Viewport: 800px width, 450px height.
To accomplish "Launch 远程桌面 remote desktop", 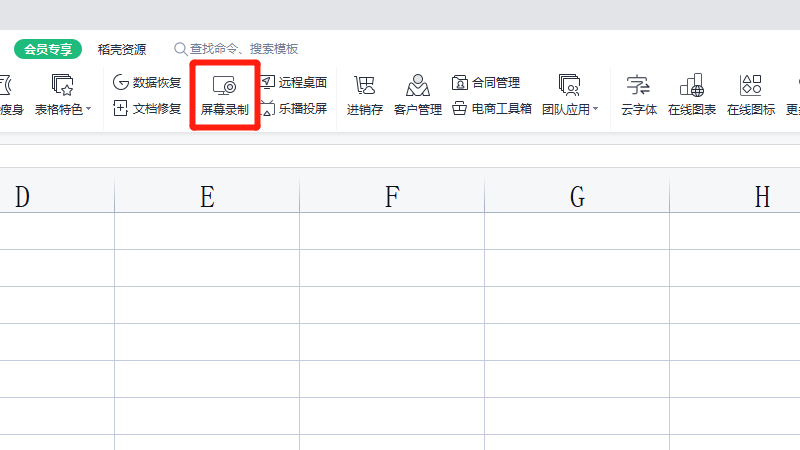I will (294, 82).
